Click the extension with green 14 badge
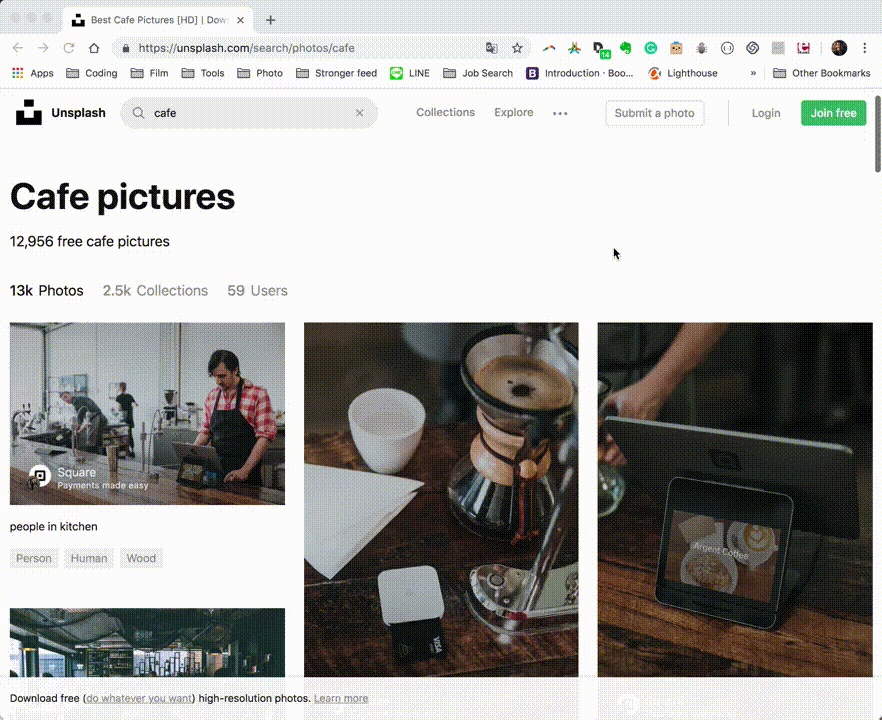 (x=601, y=50)
